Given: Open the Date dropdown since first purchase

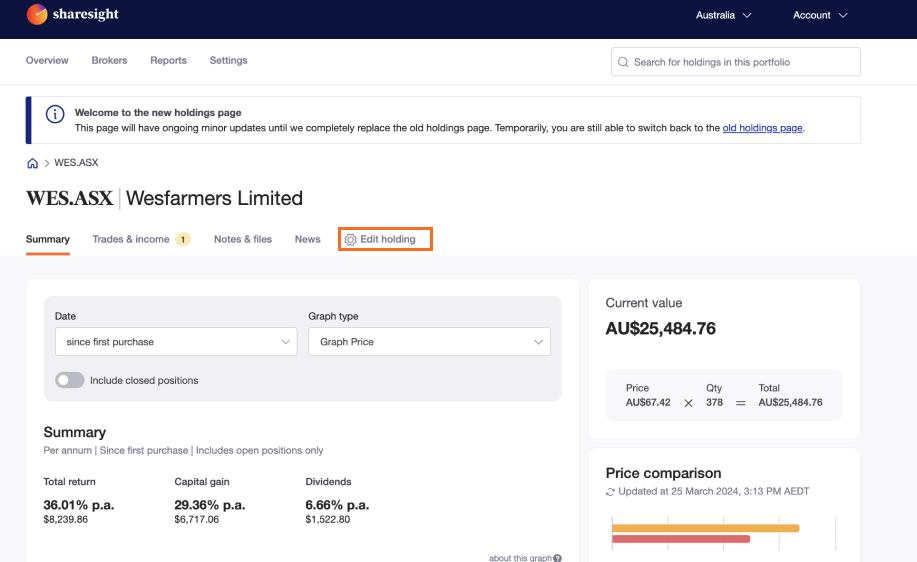Looking at the screenshot, I should (x=176, y=342).
